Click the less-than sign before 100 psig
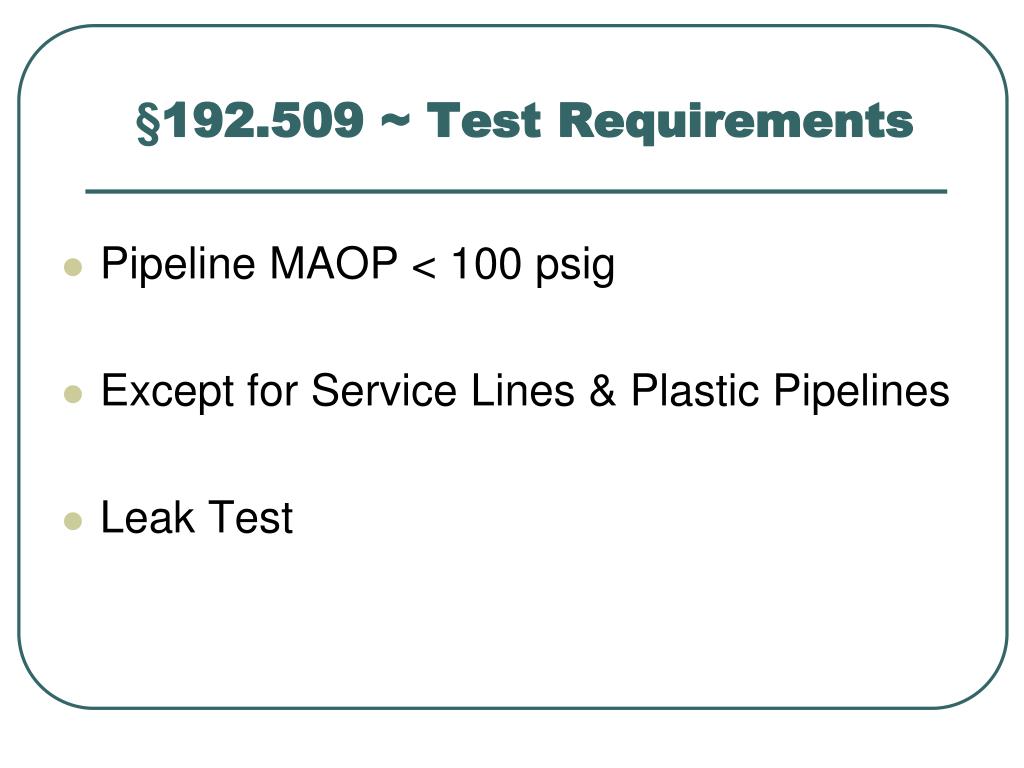The height and width of the screenshot is (768, 1024). [424, 267]
